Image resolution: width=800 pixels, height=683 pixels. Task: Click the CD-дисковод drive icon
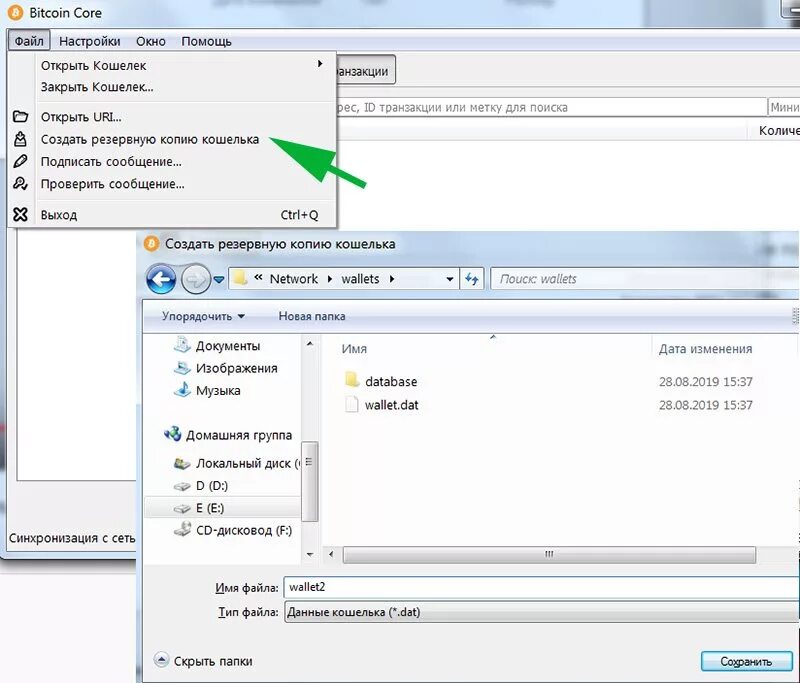(x=182, y=530)
